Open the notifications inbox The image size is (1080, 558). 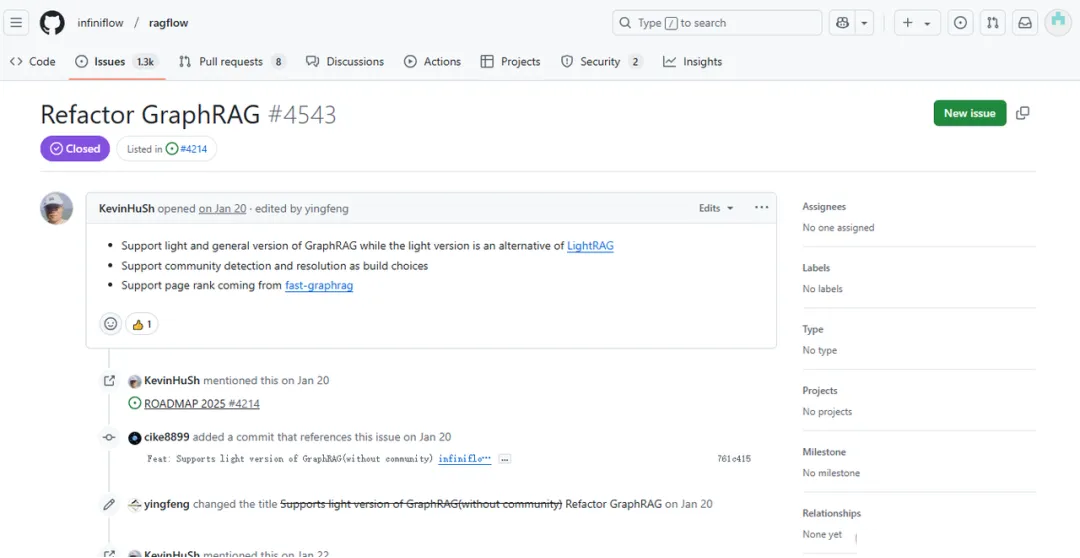(1025, 23)
